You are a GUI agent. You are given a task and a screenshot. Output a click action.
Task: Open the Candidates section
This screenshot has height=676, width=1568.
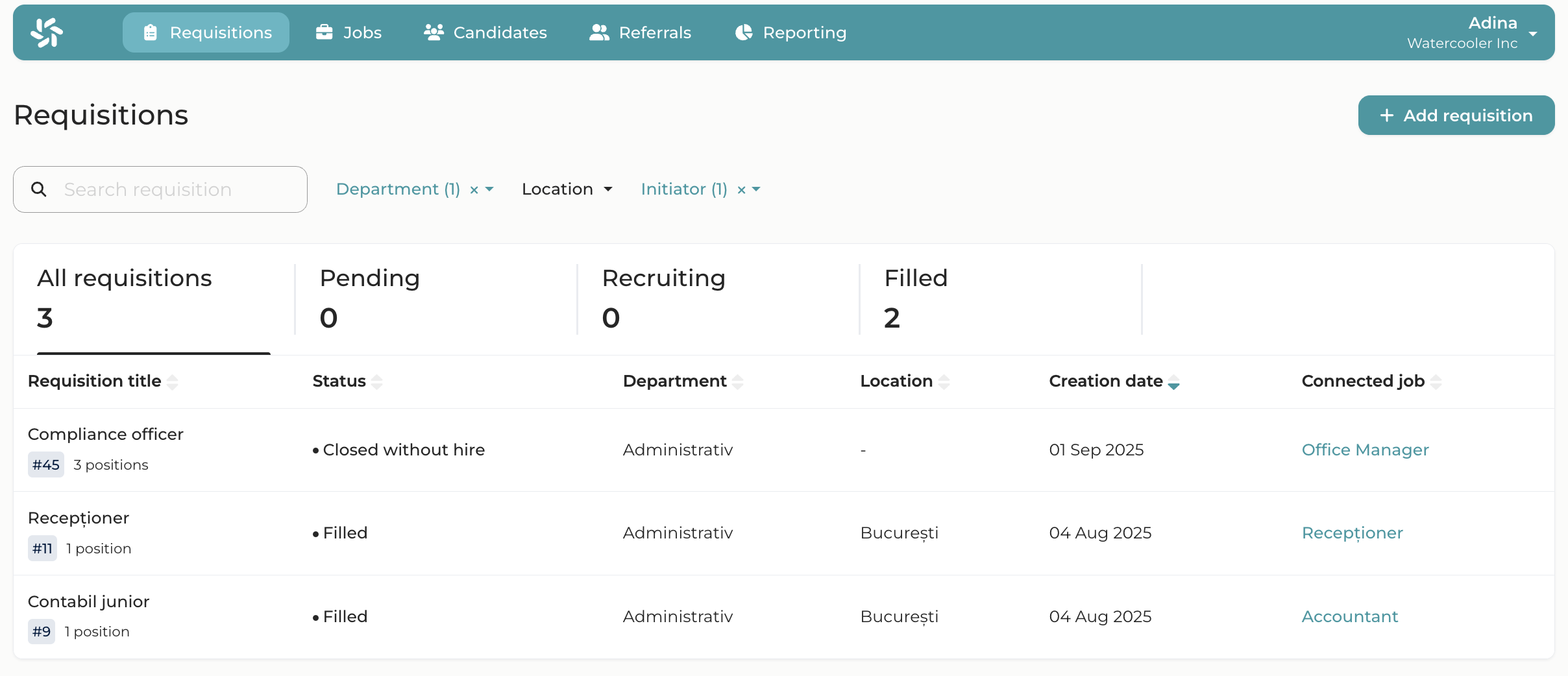coord(485,32)
